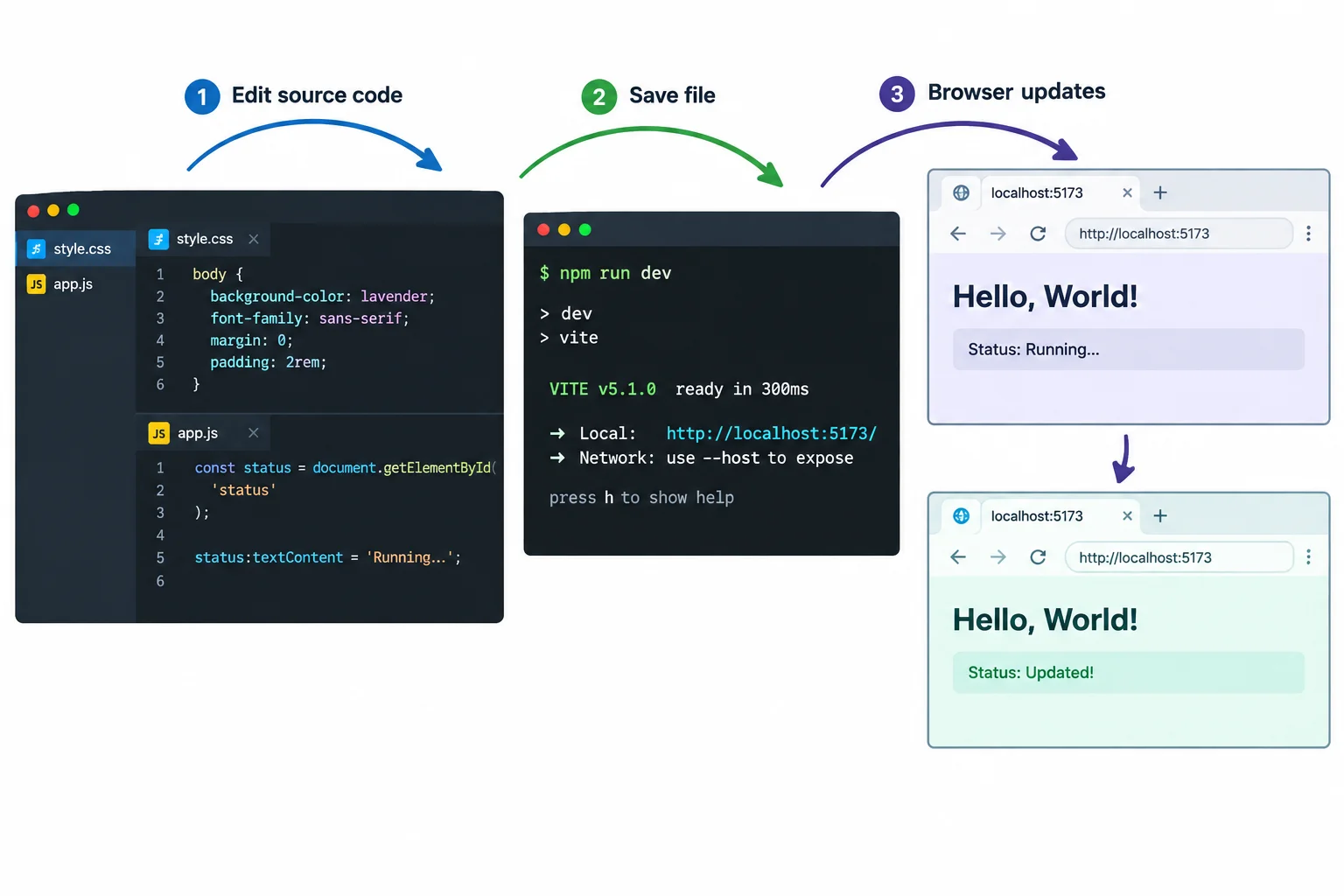
Task: Click the 'Status: Running...' text in the browser page
Action: (1033, 350)
